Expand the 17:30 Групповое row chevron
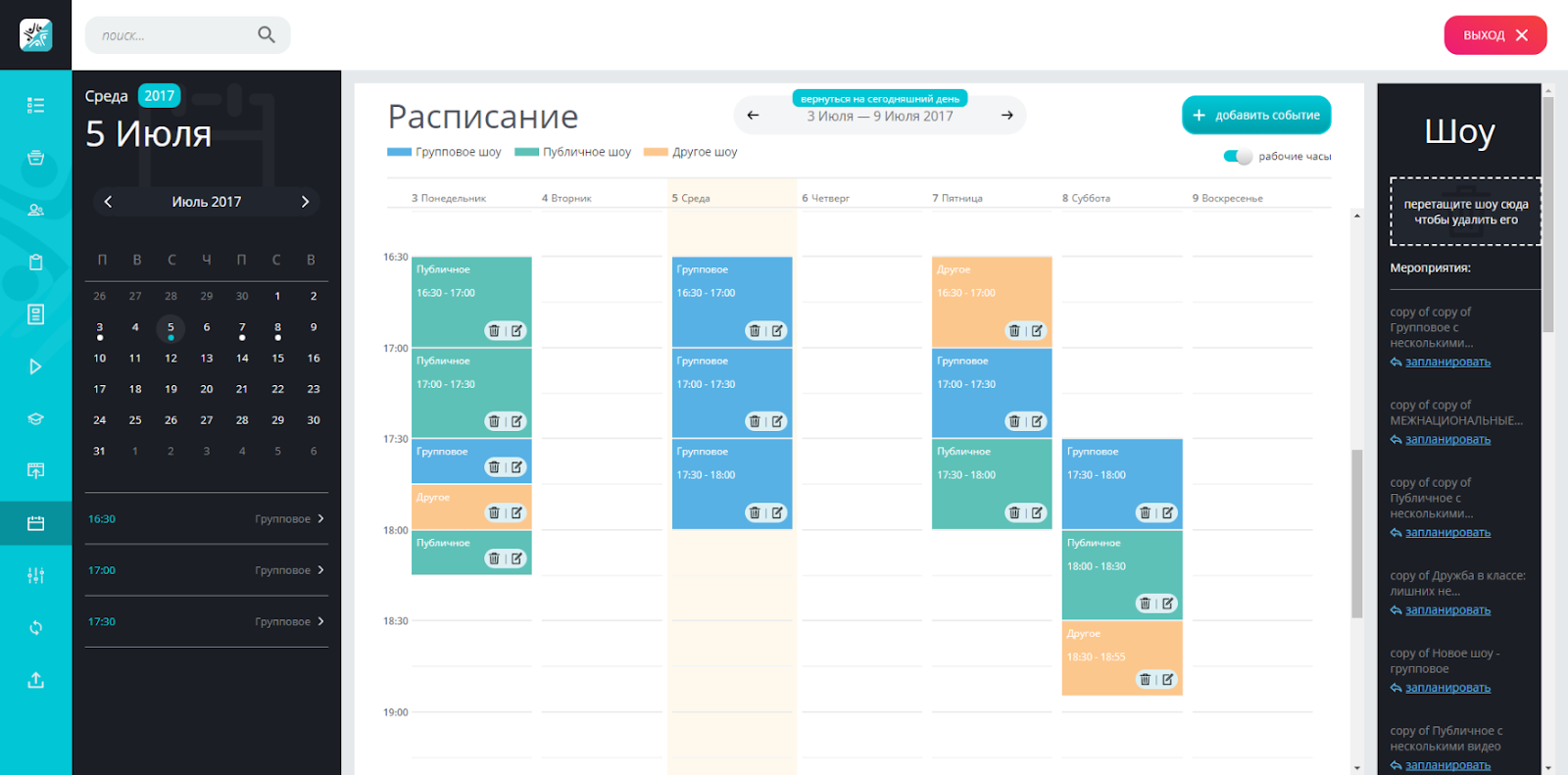This screenshot has height=775, width=1568. pos(320,621)
